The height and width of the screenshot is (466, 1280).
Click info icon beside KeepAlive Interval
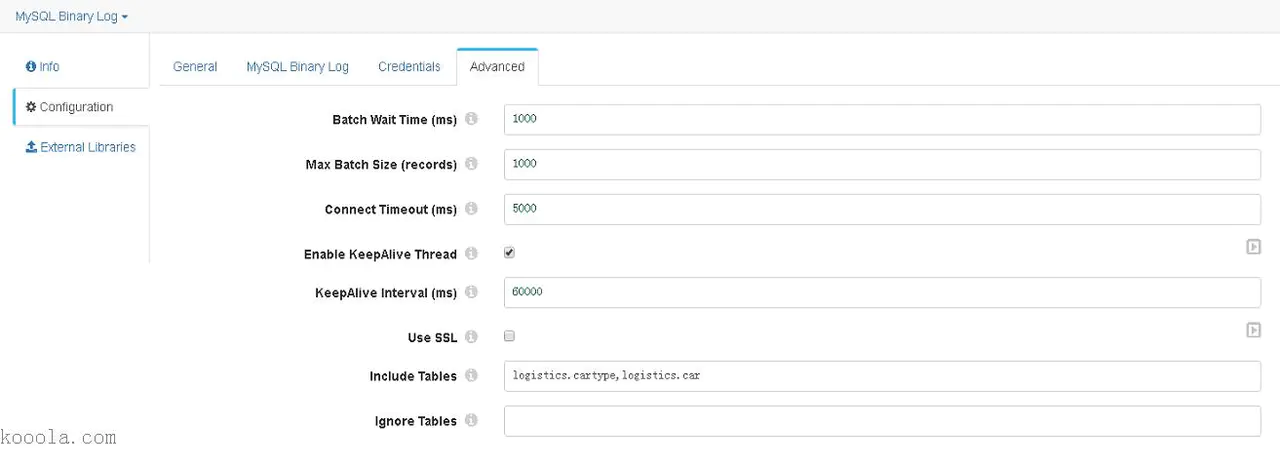472,292
